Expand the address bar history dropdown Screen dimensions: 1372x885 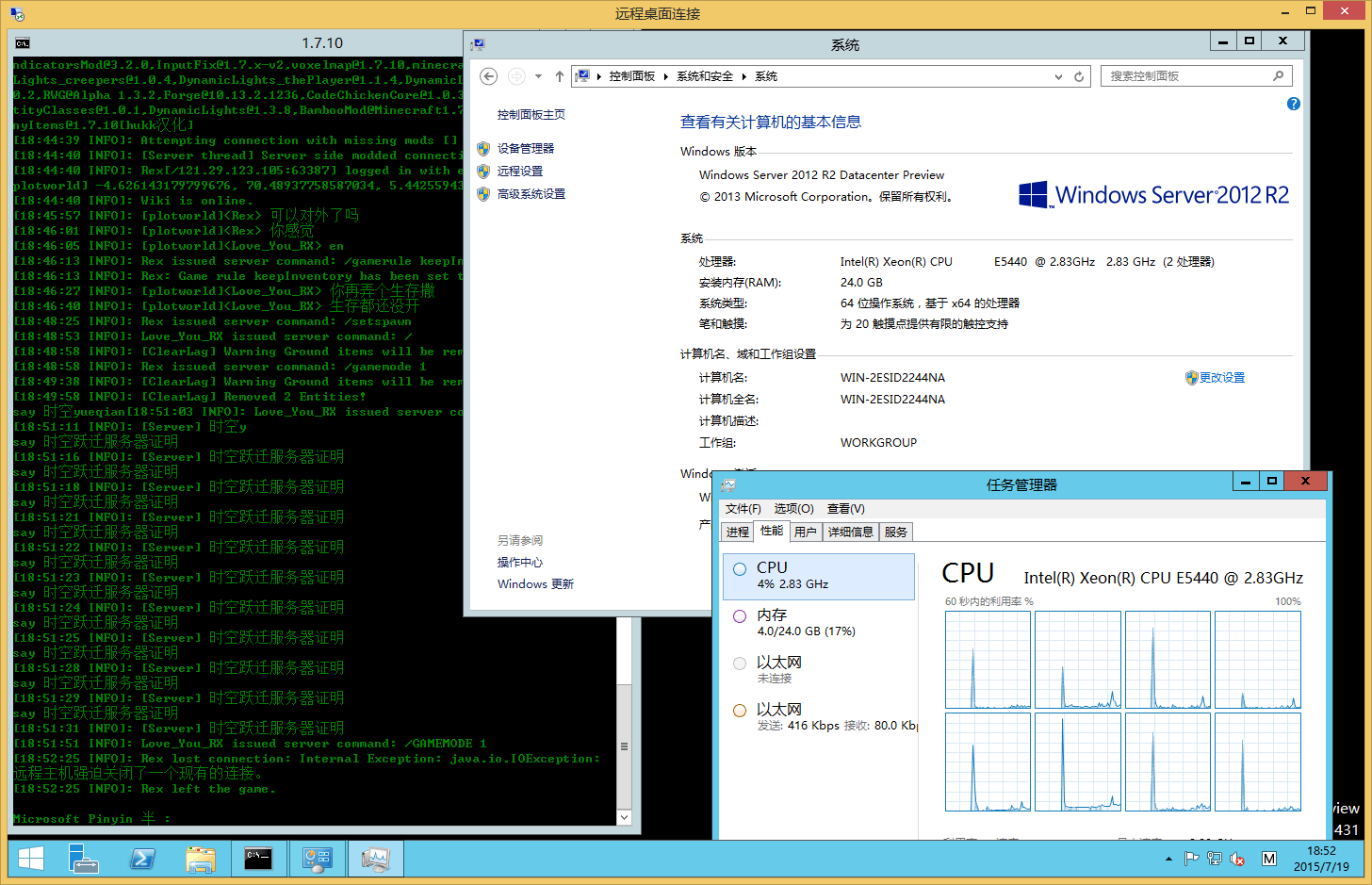pos(1058,76)
